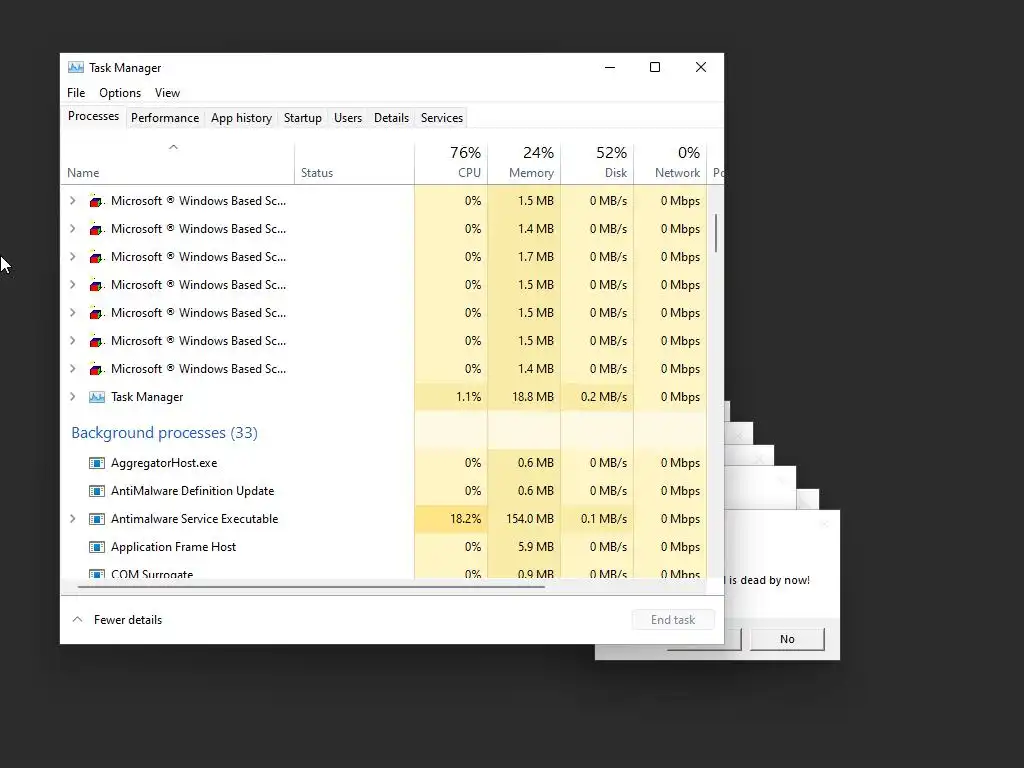This screenshot has height=768, width=1024.
Task: Switch to the Startup tab
Action: pos(302,118)
